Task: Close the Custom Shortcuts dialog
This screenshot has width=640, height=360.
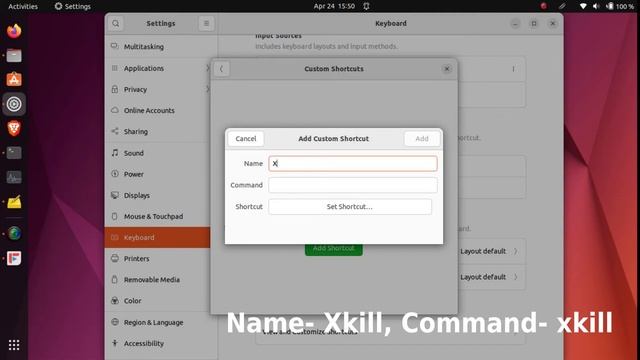Action: click(x=447, y=69)
